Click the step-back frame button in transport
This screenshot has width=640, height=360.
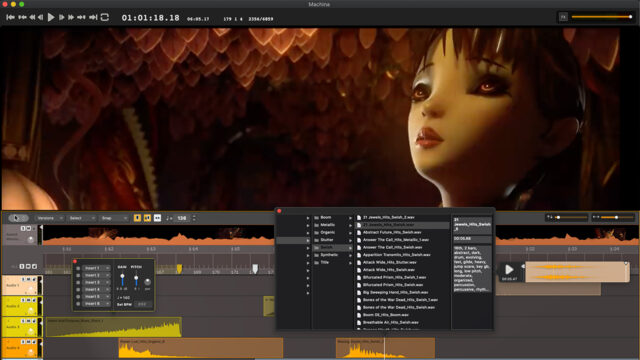point(40,17)
